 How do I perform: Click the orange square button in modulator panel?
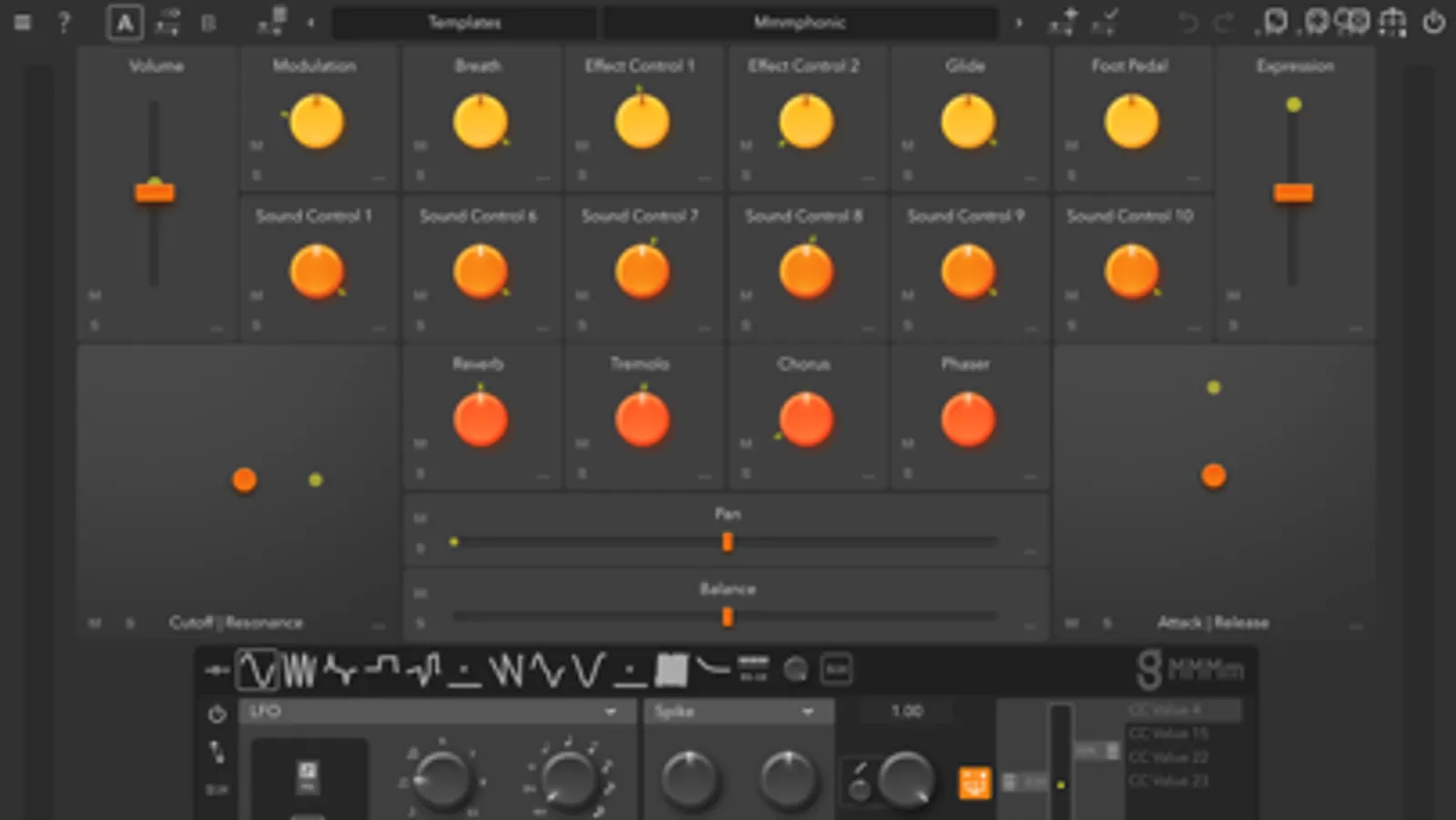coord(974,783)
